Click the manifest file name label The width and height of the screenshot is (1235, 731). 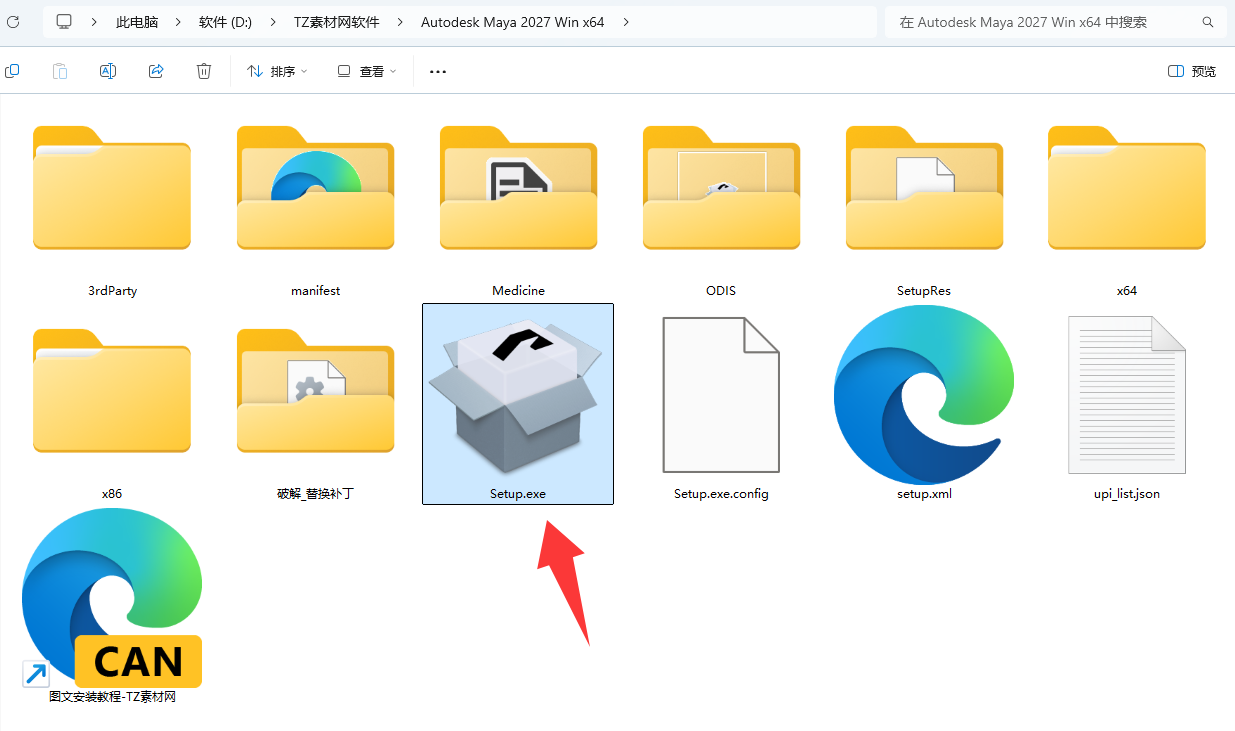(x=315, y=291)
